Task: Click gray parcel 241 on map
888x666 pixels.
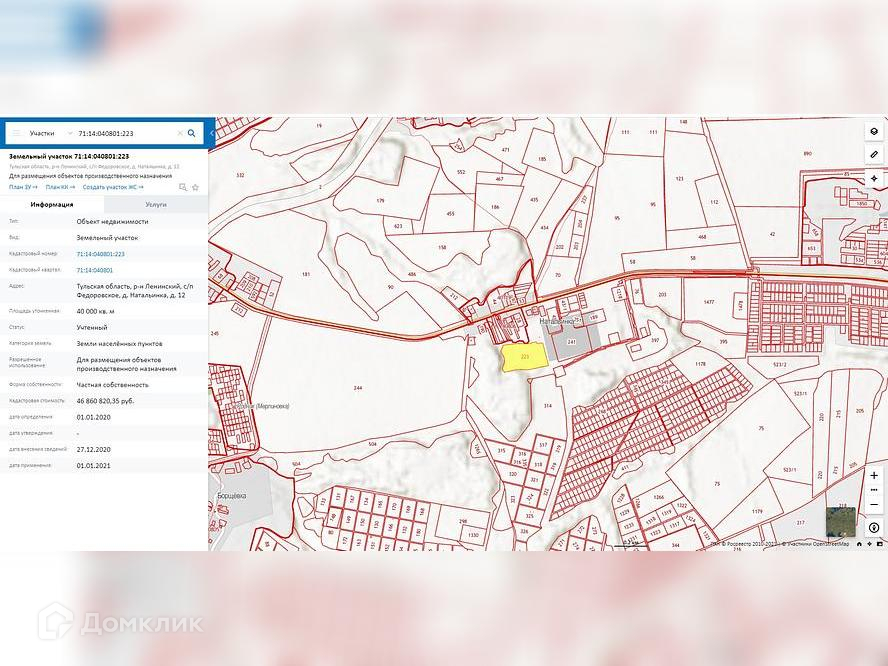Action: tap(572, 342)
